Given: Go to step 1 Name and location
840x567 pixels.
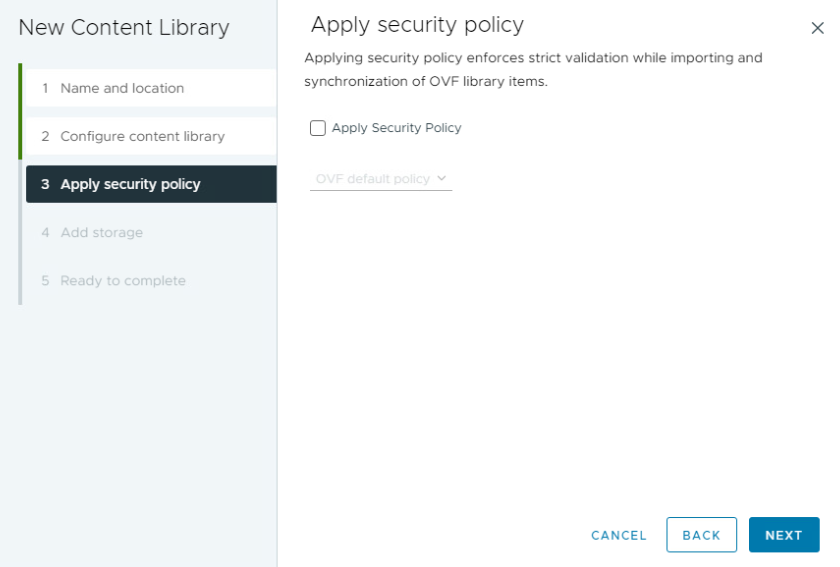Looking at the screenshot, I should coord(151,88).
